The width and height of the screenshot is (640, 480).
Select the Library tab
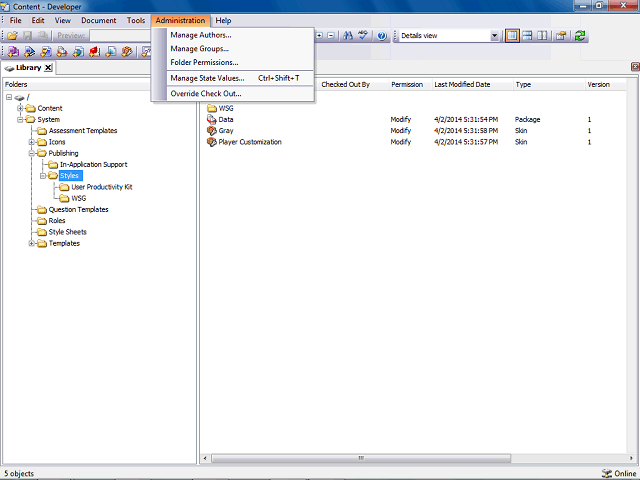click(x=28, y=68)
